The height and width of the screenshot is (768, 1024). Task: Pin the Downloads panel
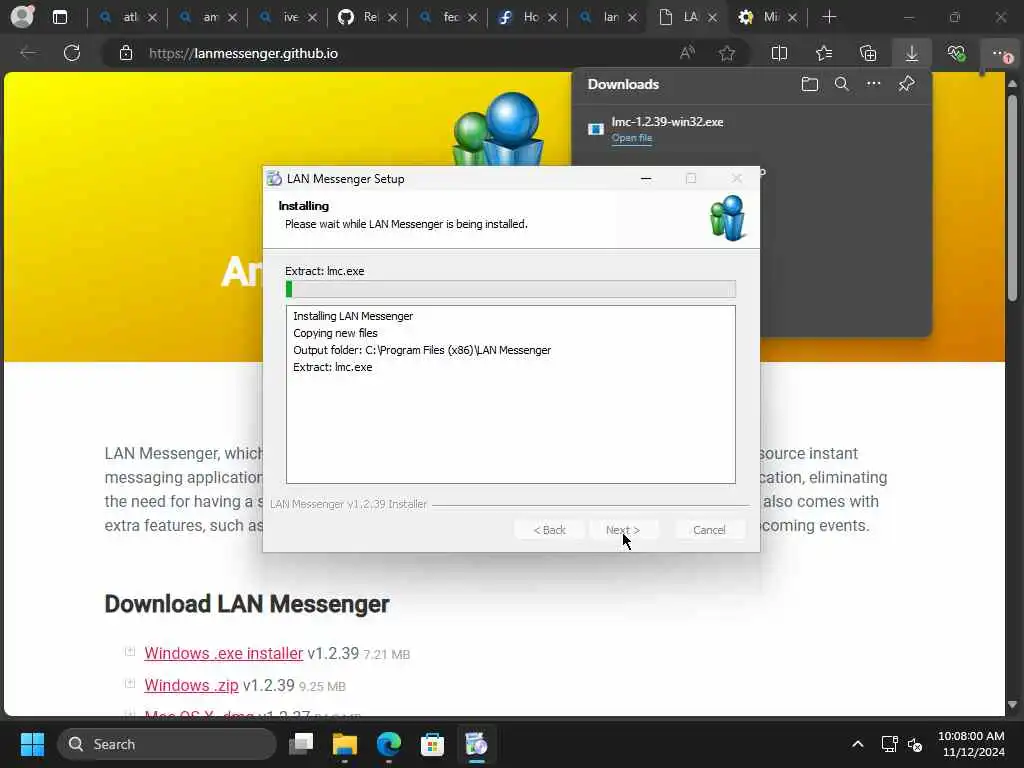(x=906, y=84)
